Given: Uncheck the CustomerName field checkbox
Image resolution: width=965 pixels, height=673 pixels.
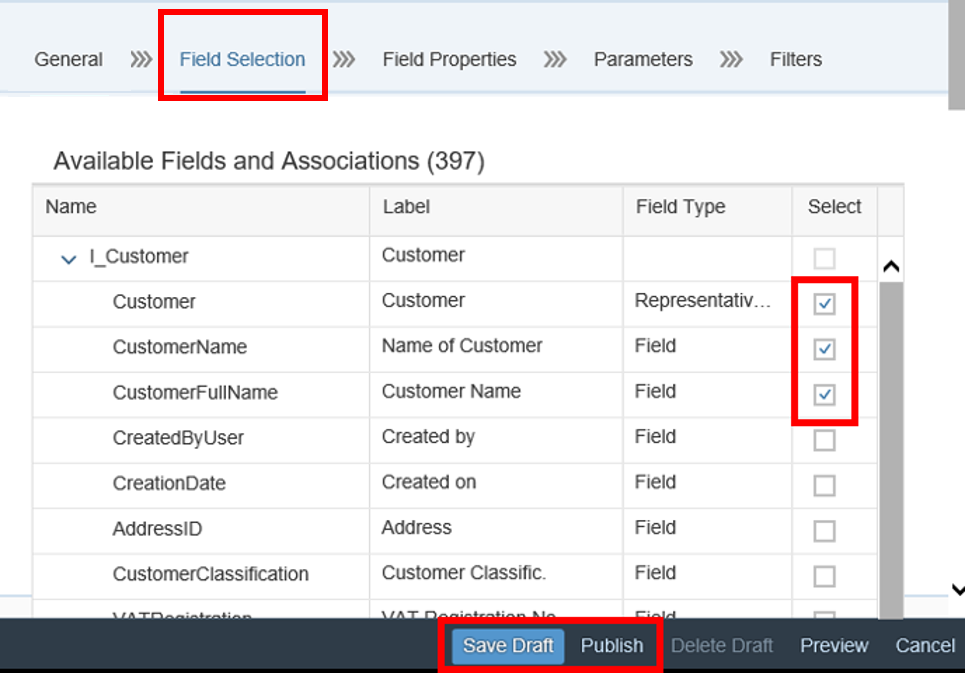Looking at the screenshot, I should click(824, 349).
